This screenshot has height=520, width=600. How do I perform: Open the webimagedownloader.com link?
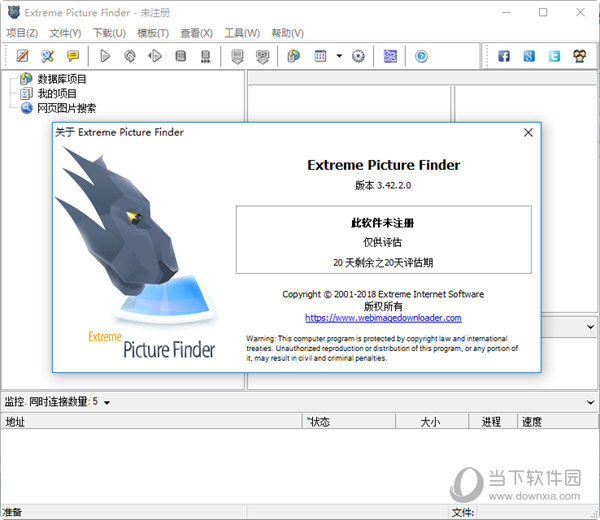pos(383,318)
